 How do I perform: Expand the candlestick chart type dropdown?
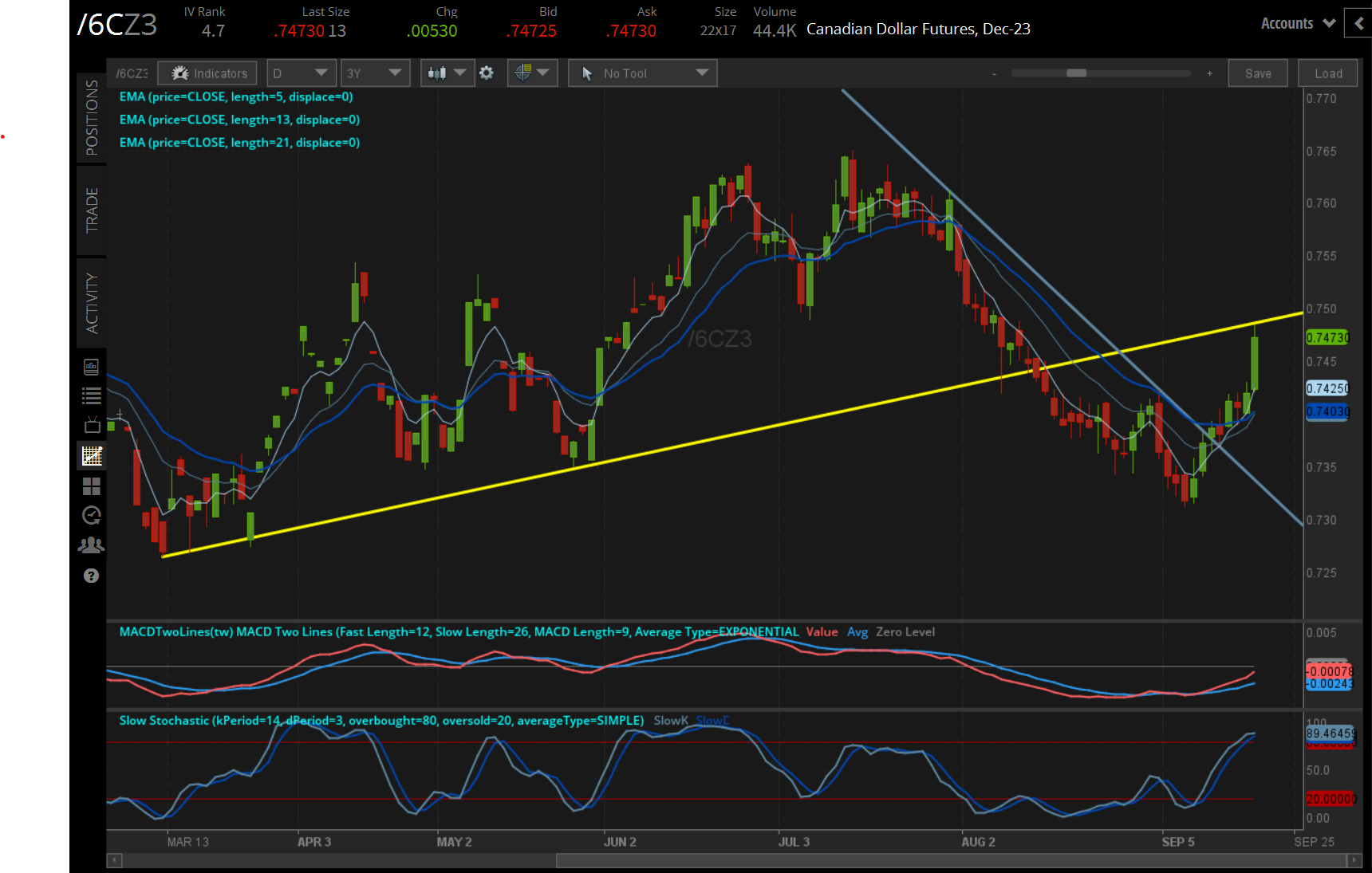(x=447, y=73)
